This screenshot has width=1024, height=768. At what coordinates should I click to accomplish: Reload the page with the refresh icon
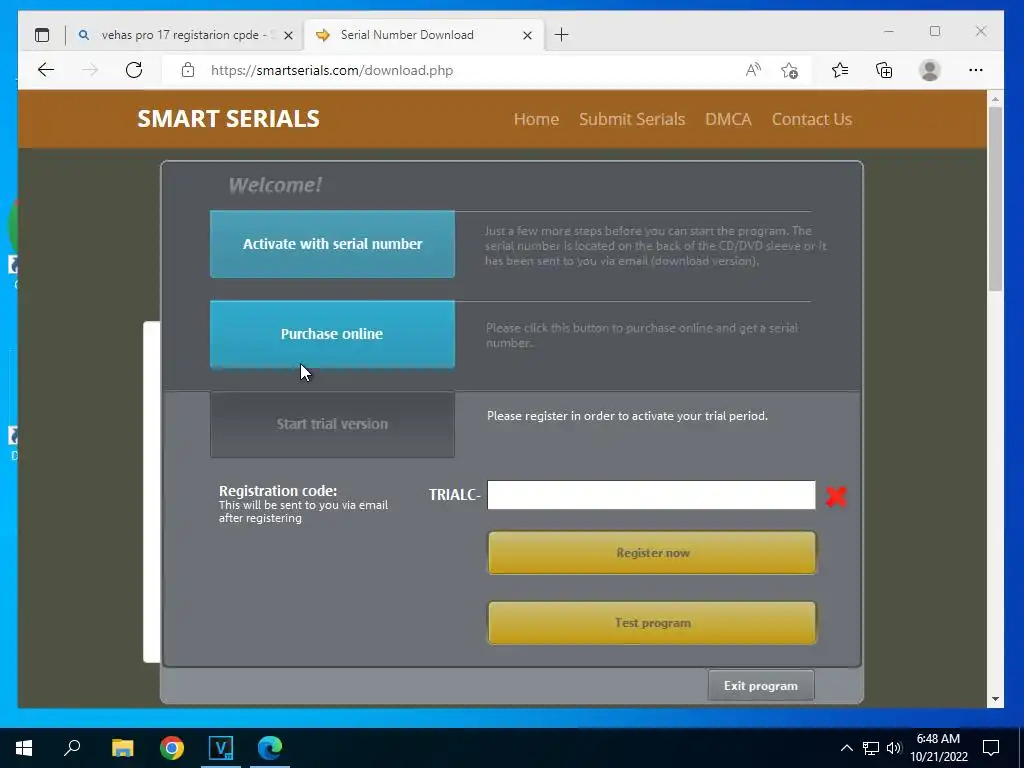(134, 70)
